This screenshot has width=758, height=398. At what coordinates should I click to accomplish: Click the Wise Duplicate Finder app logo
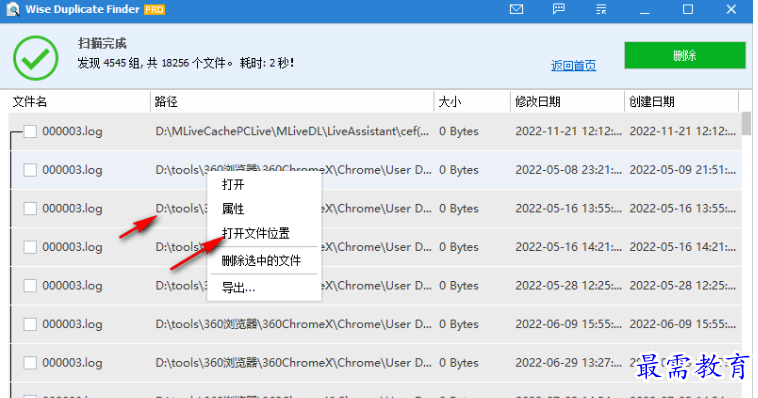tap(13, 9)
